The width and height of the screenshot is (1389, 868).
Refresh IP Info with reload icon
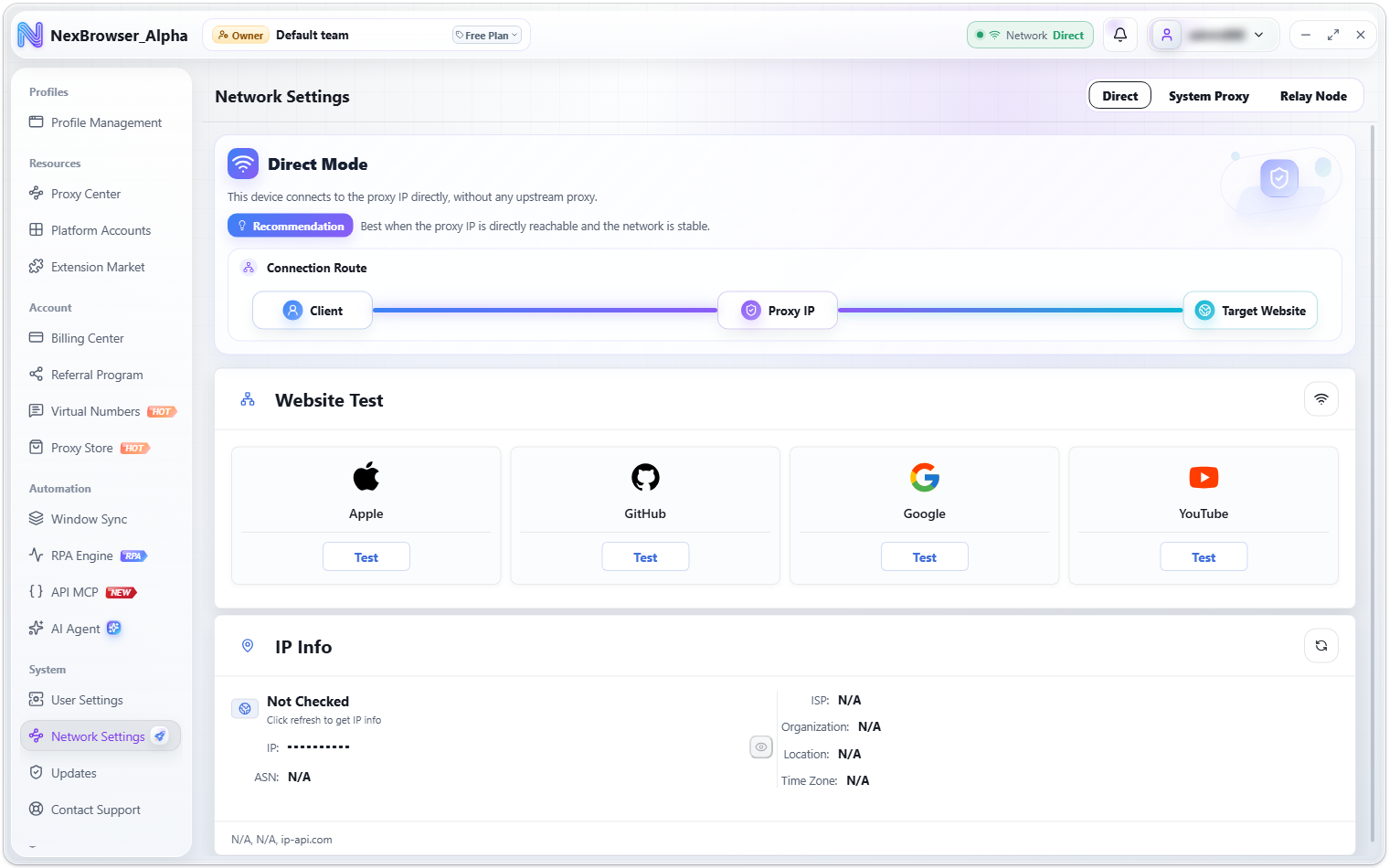[1321, 646]
